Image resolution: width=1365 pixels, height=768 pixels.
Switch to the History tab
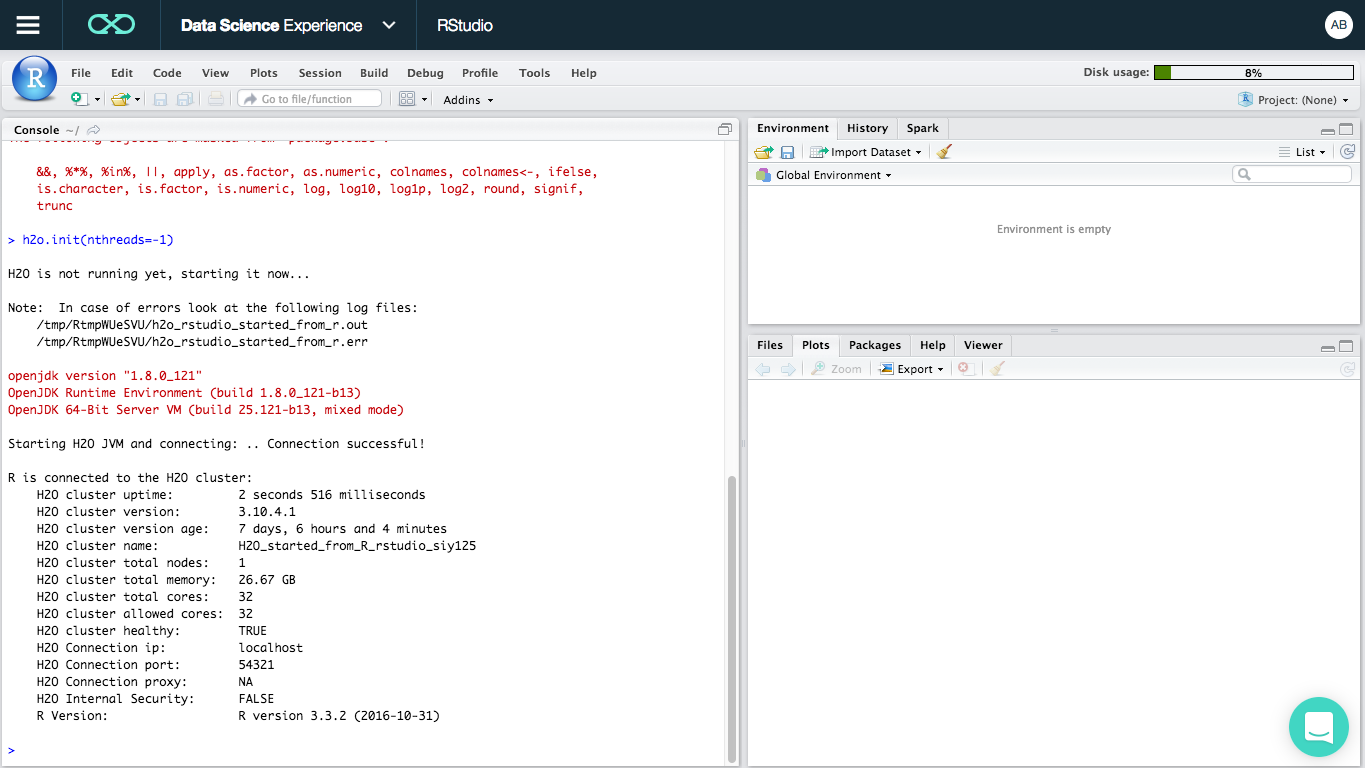[867, 128]
